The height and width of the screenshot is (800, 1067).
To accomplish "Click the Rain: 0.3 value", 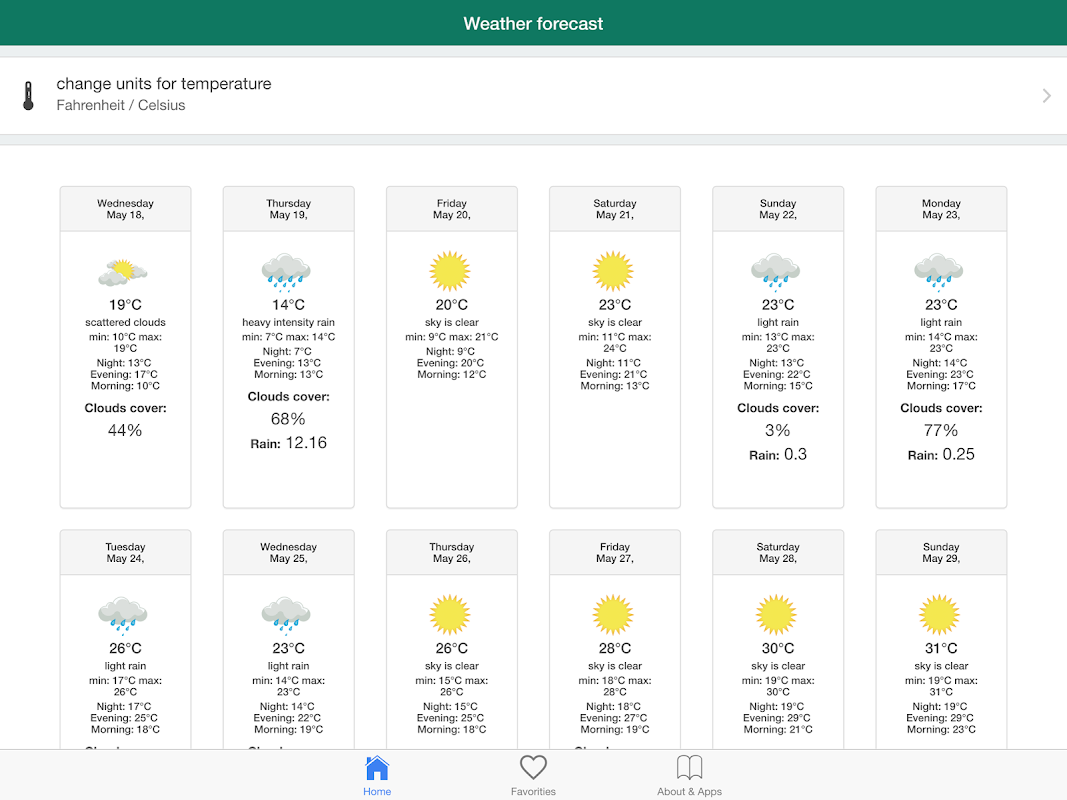I will point(778,455).
